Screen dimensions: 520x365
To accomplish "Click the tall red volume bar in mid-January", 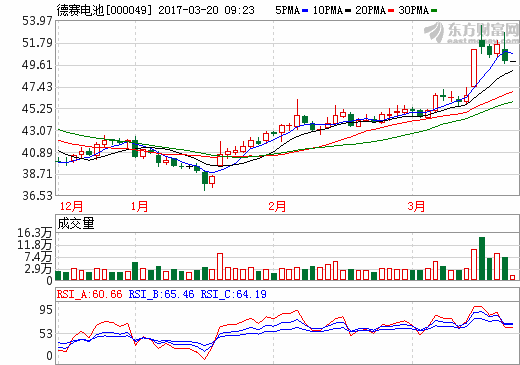I will (x=220, y=266).
